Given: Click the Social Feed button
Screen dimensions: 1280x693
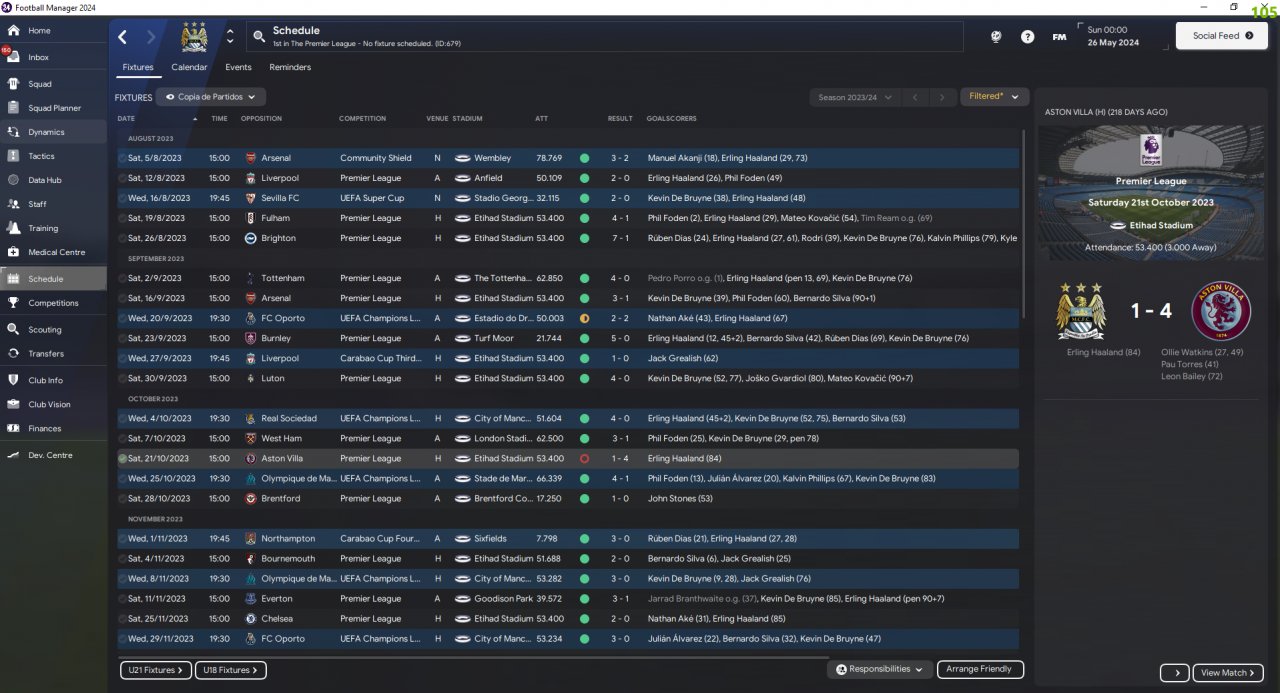Looking at the screenshot, I should point(1222,36).
